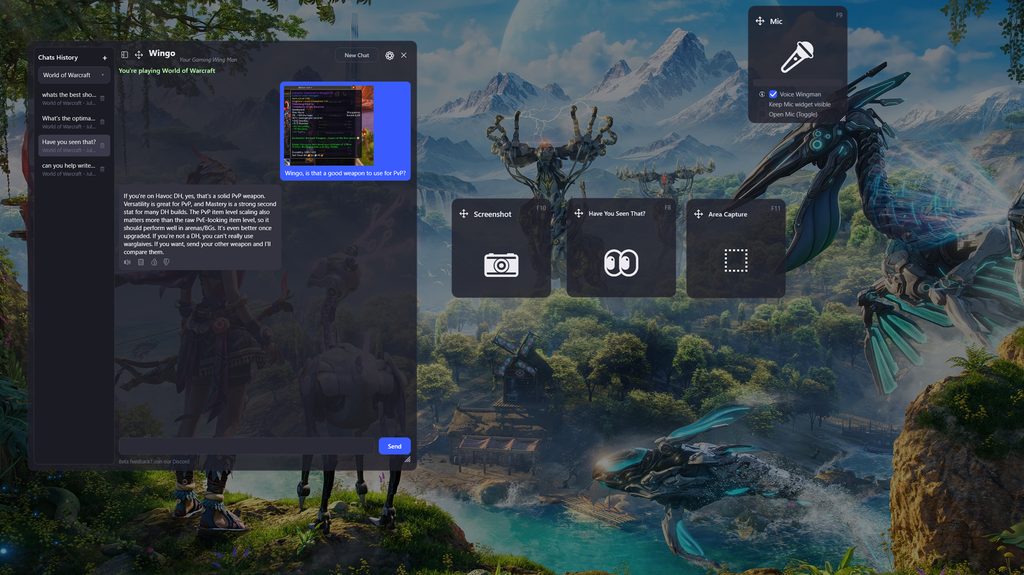Click thumbs down on the response
Viewport: 1024px width, 575px height.
click(167, 262)
